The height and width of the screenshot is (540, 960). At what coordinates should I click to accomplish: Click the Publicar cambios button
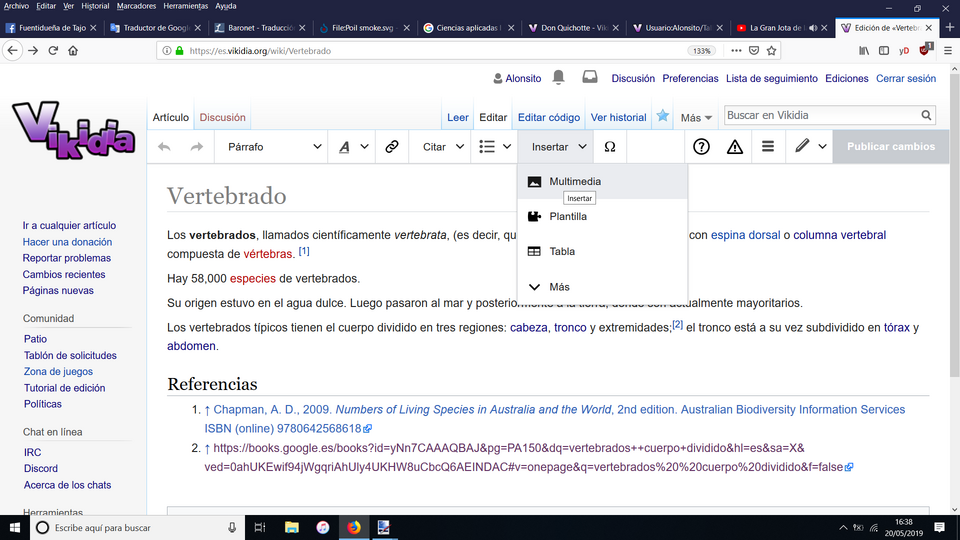point(891,147)
